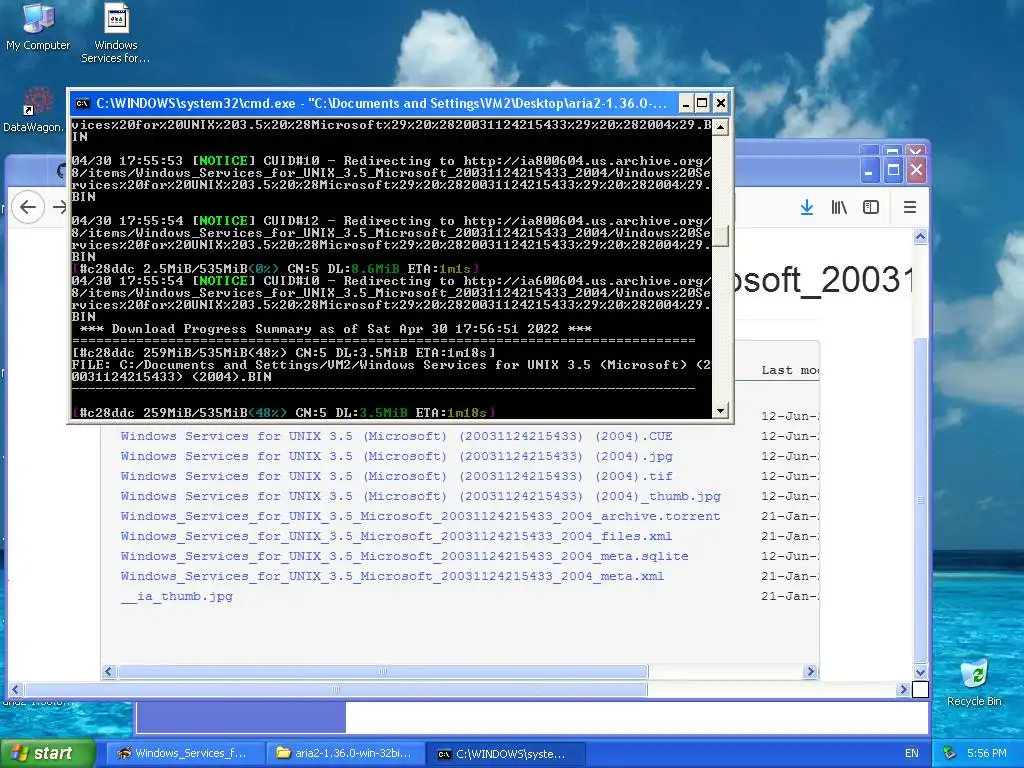Open the (2004)_thumb.jpg file link

421,496
